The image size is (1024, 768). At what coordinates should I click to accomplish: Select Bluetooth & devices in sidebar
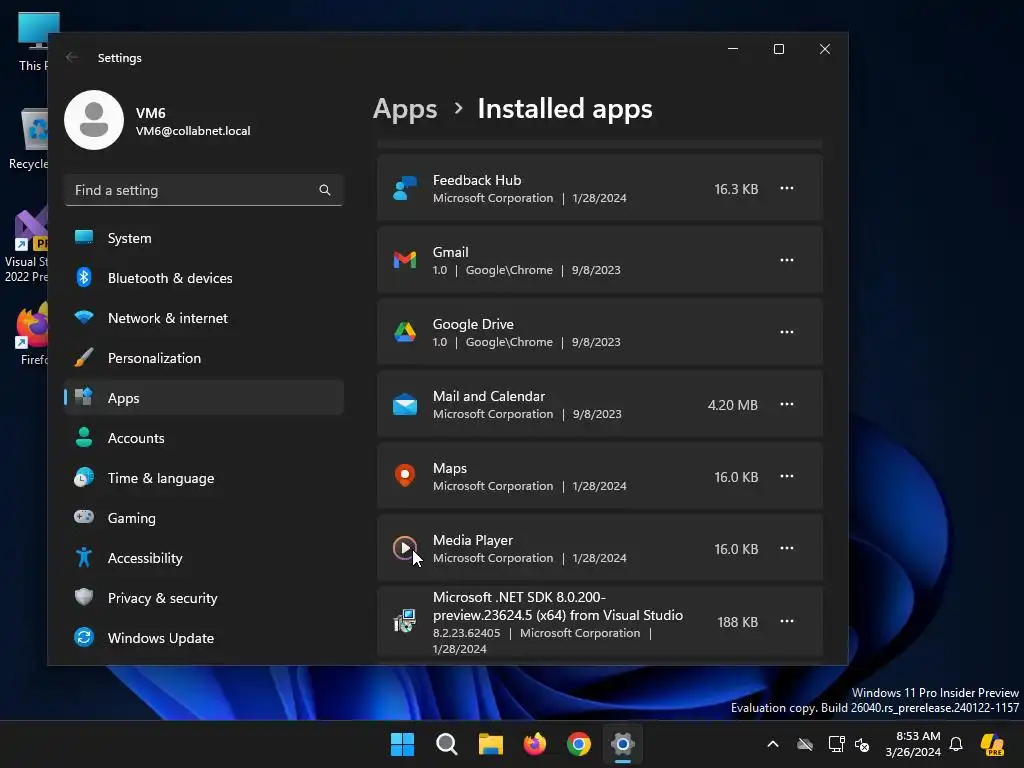[x=204, y=278]
